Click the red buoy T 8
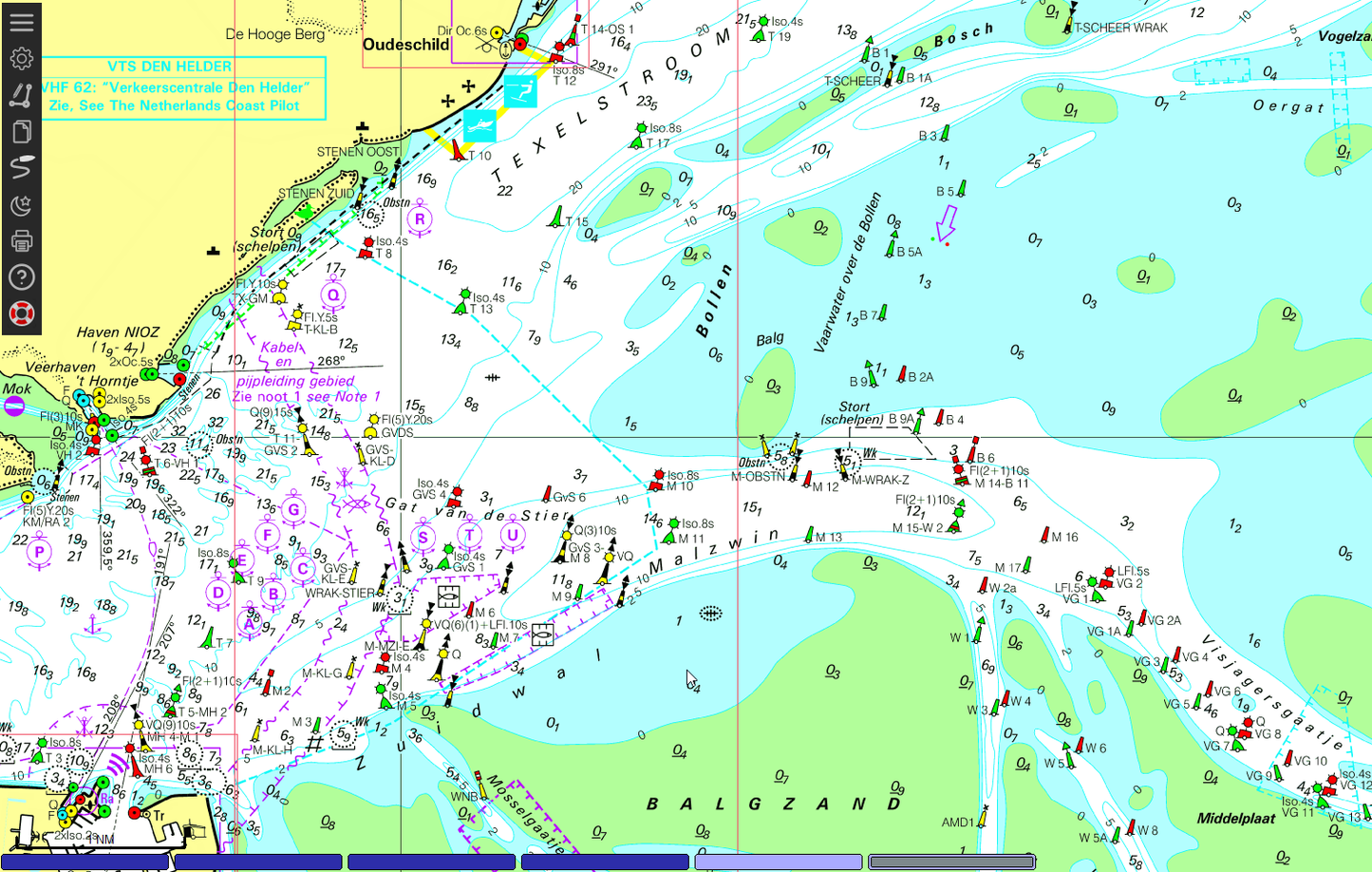The width and height of the screenshot is (1372, 872). tap(366, 249)
